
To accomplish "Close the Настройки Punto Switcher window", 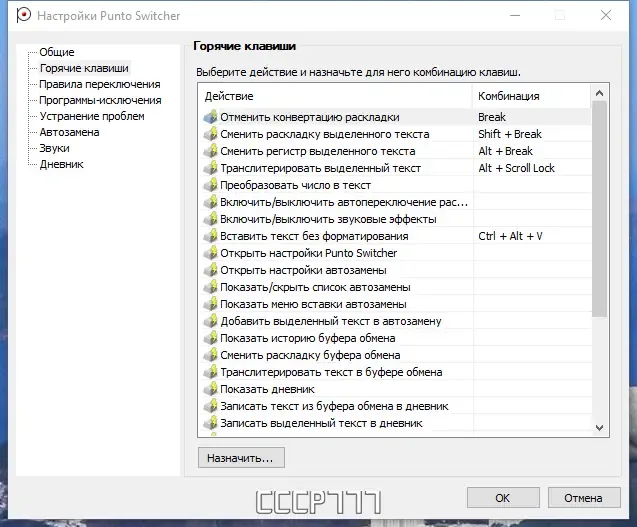I will point(606,15).
